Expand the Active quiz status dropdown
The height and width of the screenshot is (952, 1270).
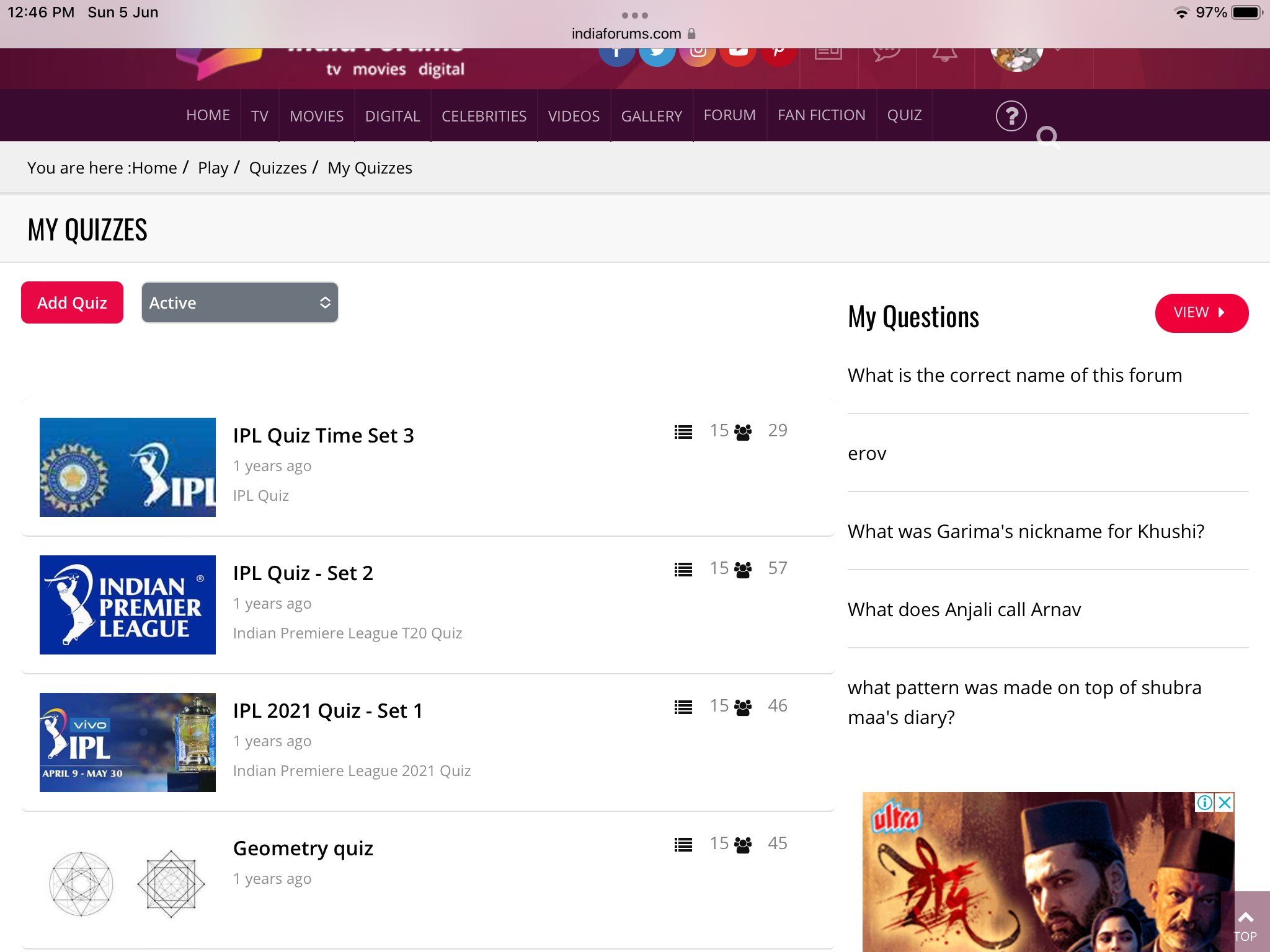[240, 302]
